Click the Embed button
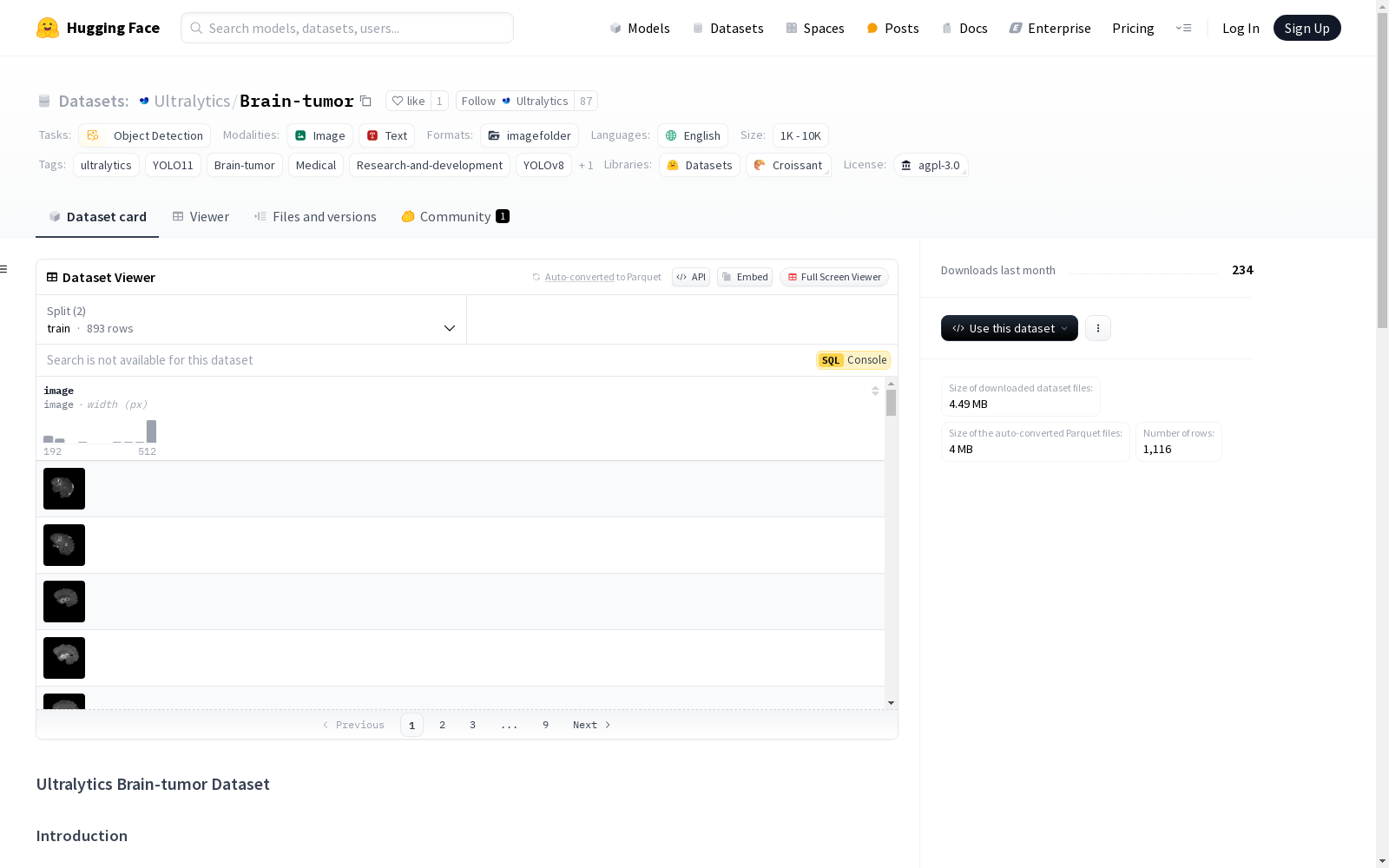This screenshot has height=868, width=1389. [745, 277]
